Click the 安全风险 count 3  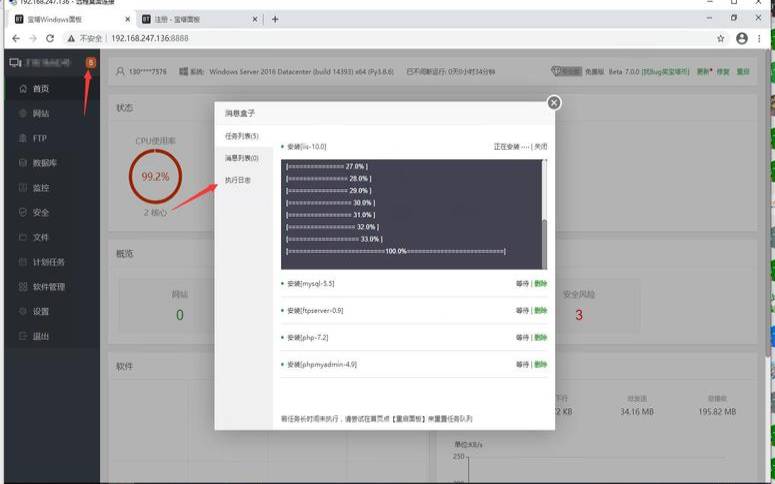579,315
